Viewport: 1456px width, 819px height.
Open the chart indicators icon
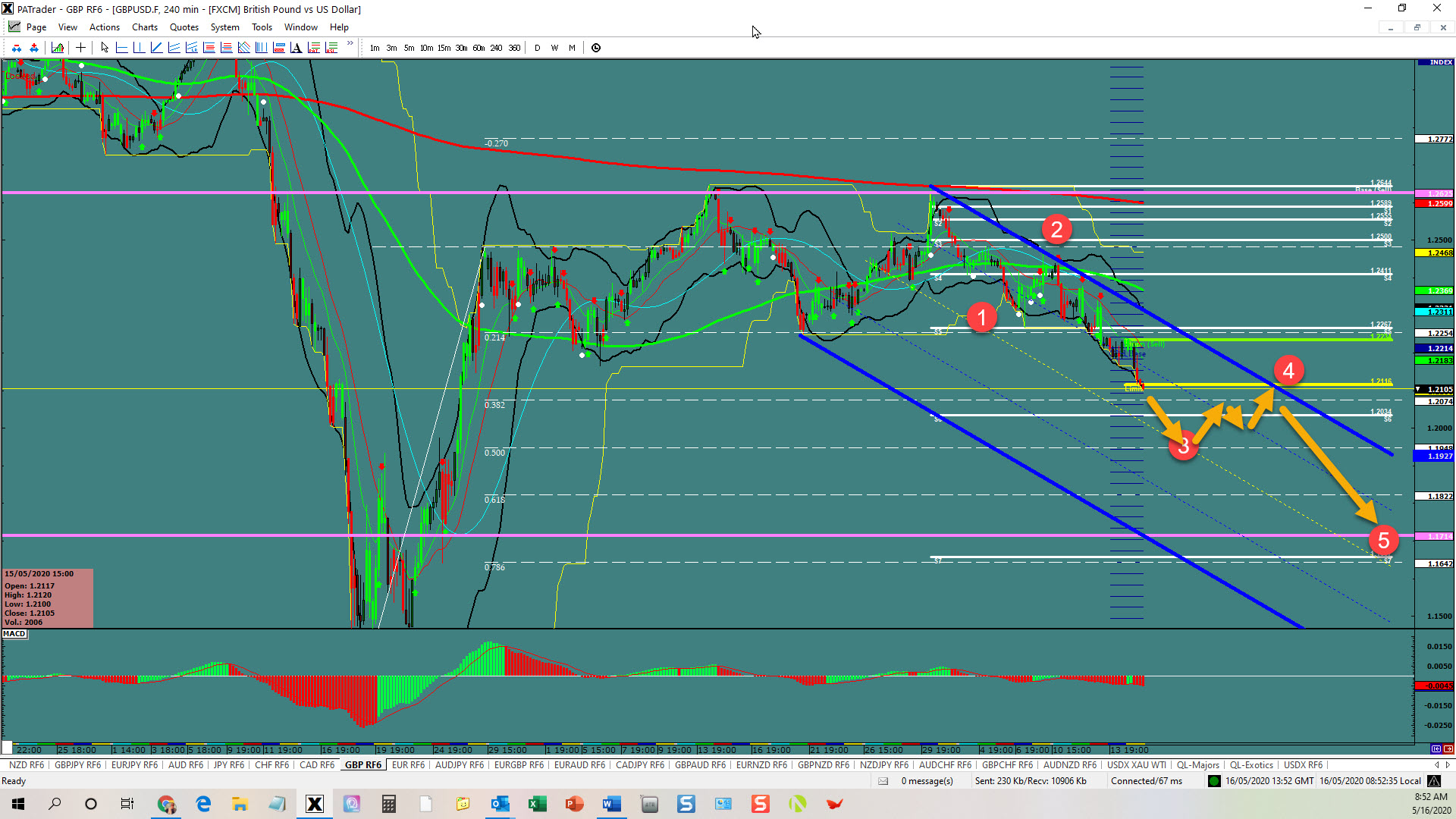pos(58,48)
